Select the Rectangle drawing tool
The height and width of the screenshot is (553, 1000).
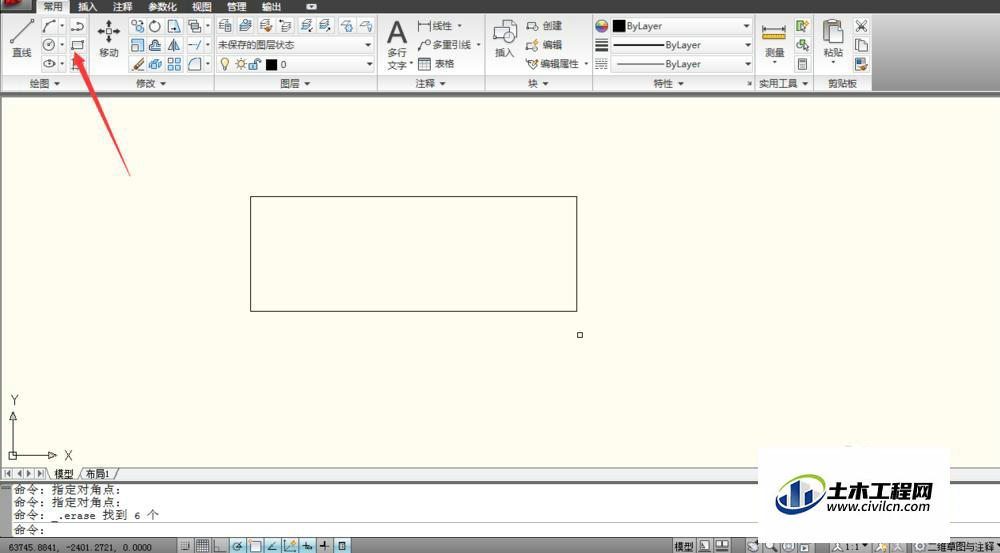pyautogui.click(x=78, y=45)
